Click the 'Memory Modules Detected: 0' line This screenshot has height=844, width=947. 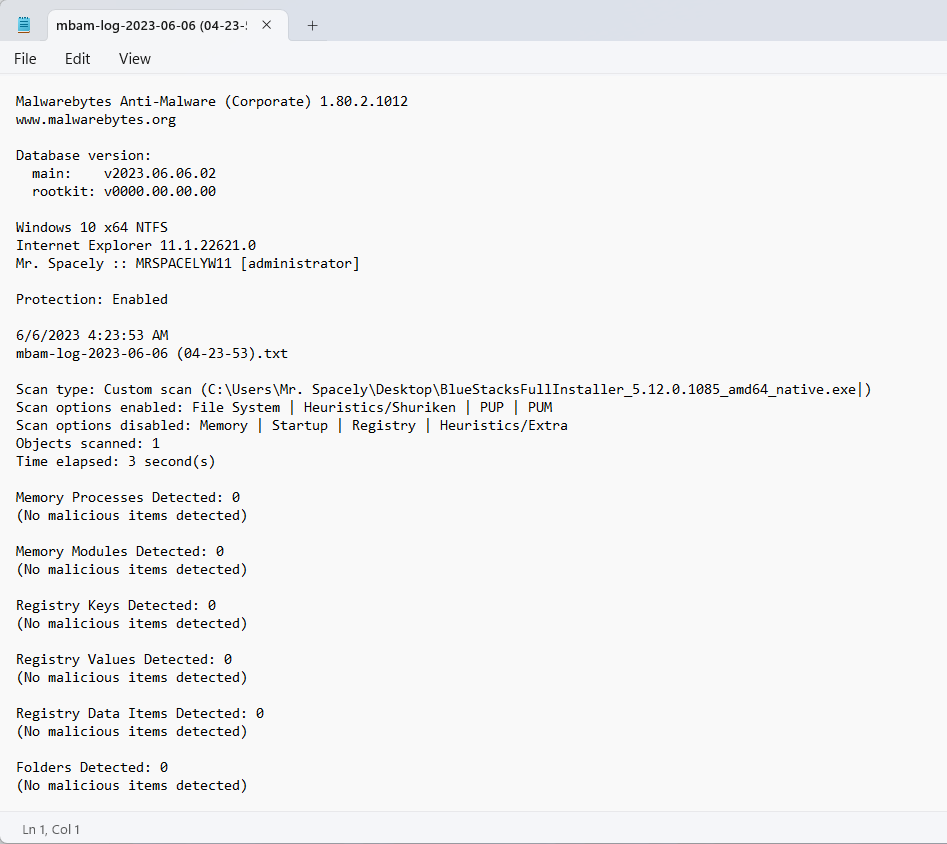(x=120, y=552)
